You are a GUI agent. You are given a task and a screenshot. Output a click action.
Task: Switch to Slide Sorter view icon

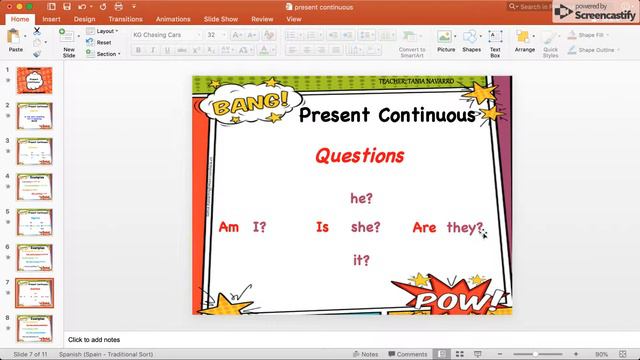point(460,354)
